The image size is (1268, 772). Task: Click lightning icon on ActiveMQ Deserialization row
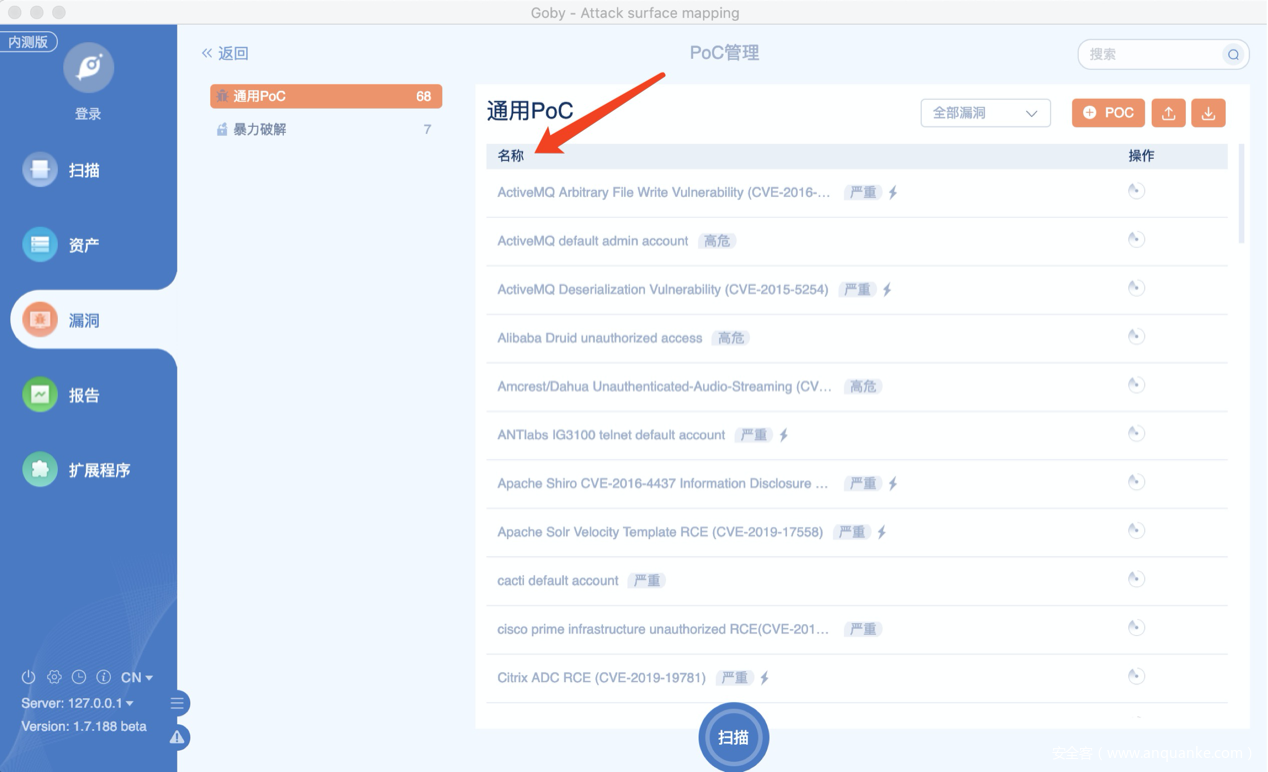pos(887,289)
